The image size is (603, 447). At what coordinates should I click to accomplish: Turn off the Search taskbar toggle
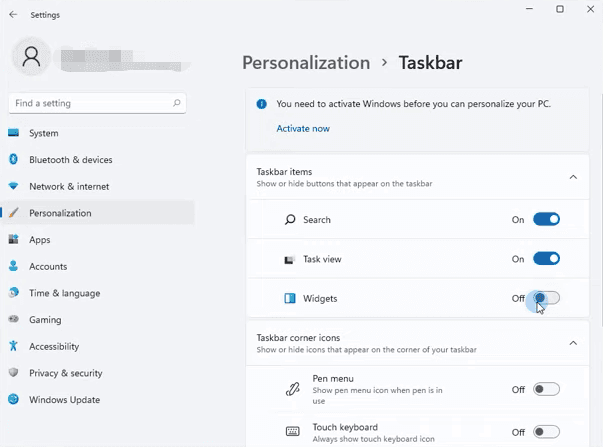click(546, 219)
